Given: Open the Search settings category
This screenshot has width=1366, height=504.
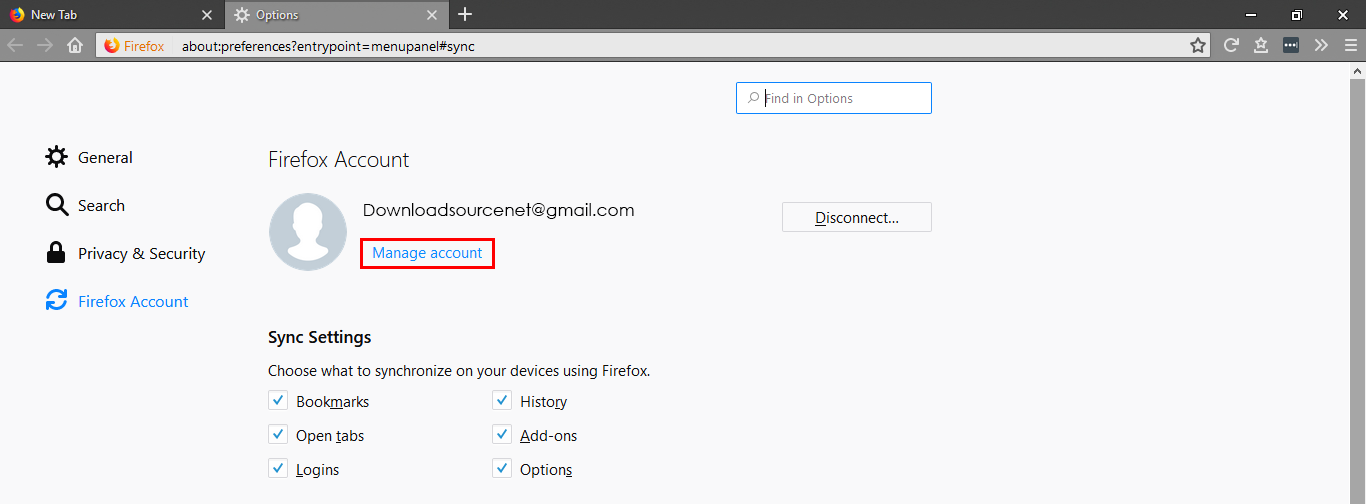Looking at the screenshot, I should (85, 206).
